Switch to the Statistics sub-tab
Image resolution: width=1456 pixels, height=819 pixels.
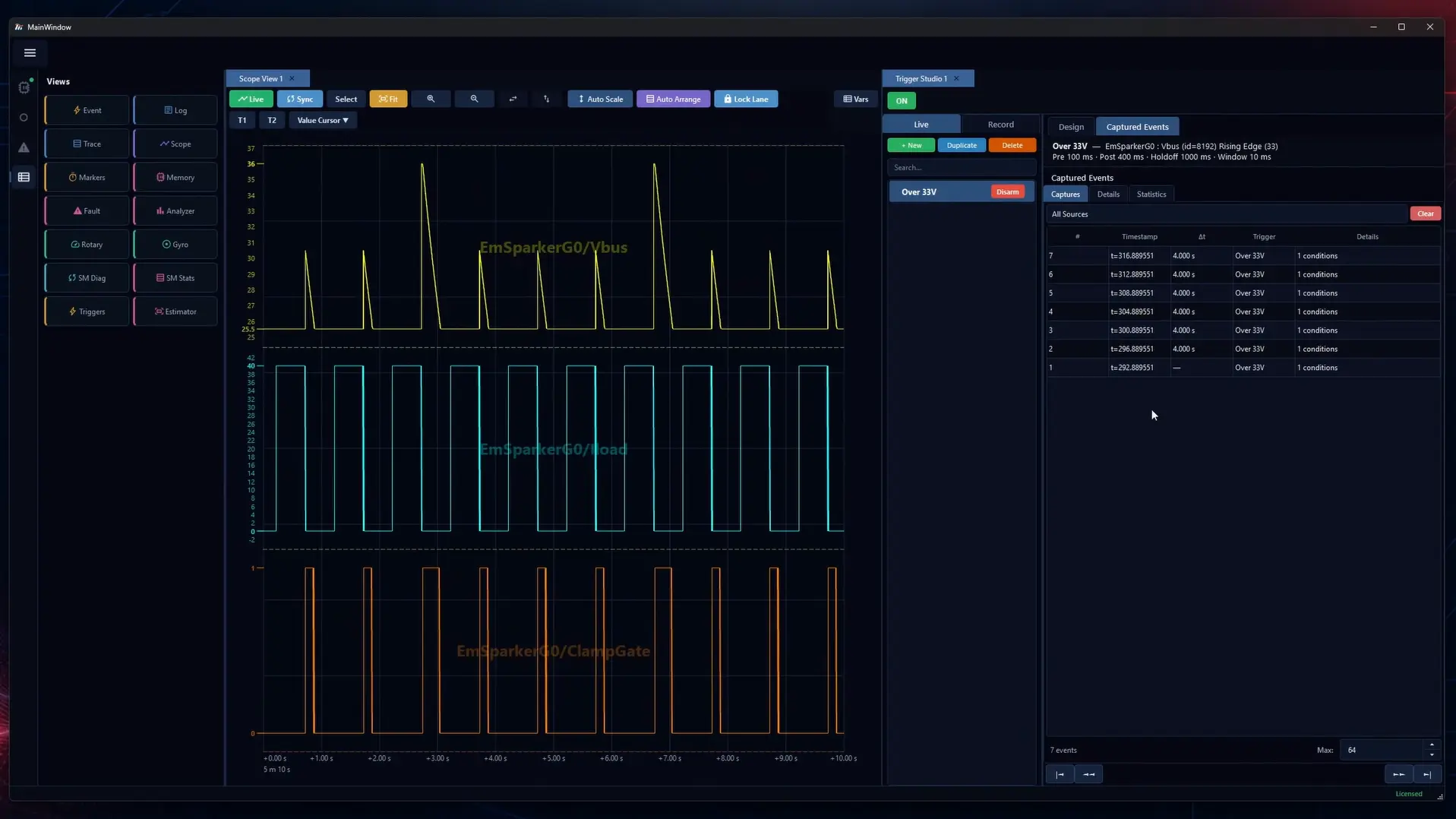coord(1151,194)
